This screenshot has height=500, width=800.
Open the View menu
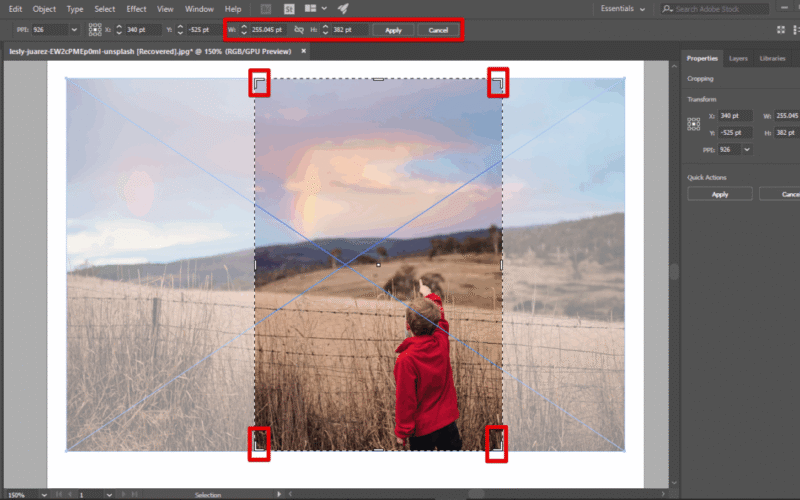click(165, 9)
